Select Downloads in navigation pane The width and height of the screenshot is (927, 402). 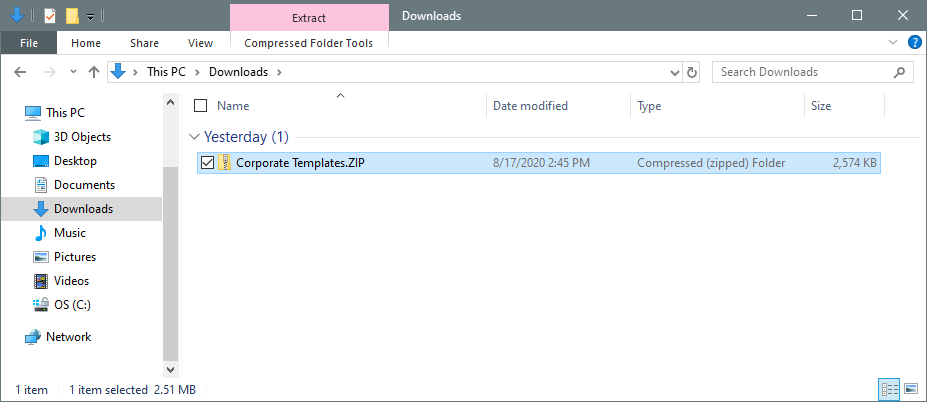[x=81, y=209]
